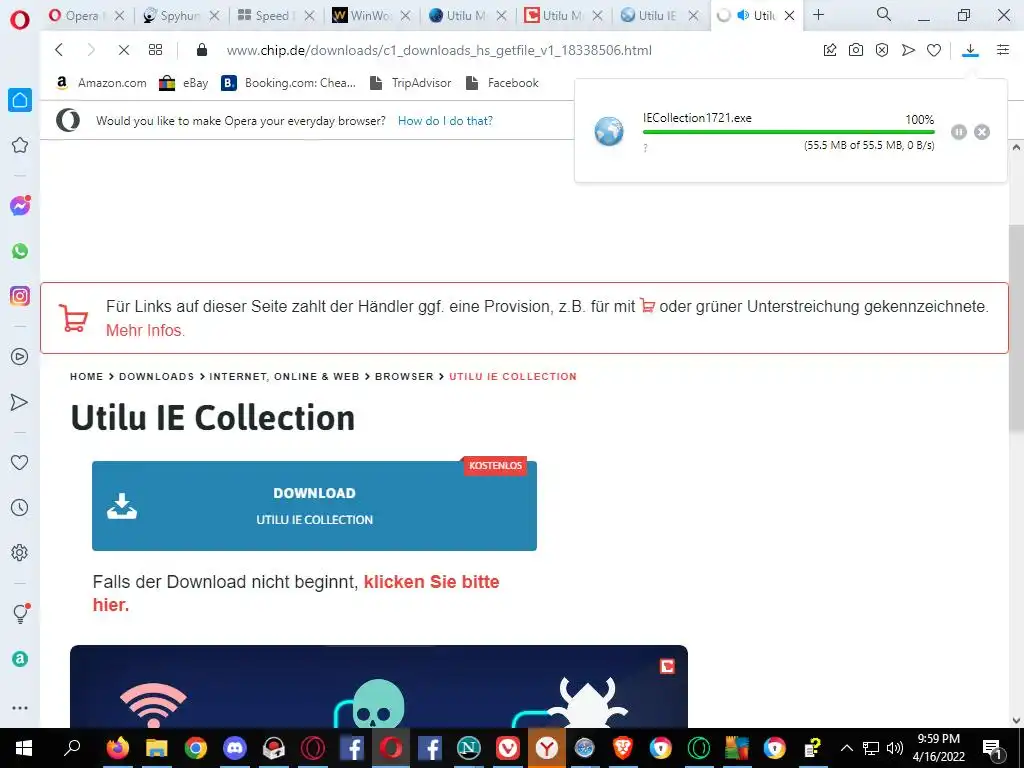Open the notification center icon

pyautogui.click(x=992, y=748)
